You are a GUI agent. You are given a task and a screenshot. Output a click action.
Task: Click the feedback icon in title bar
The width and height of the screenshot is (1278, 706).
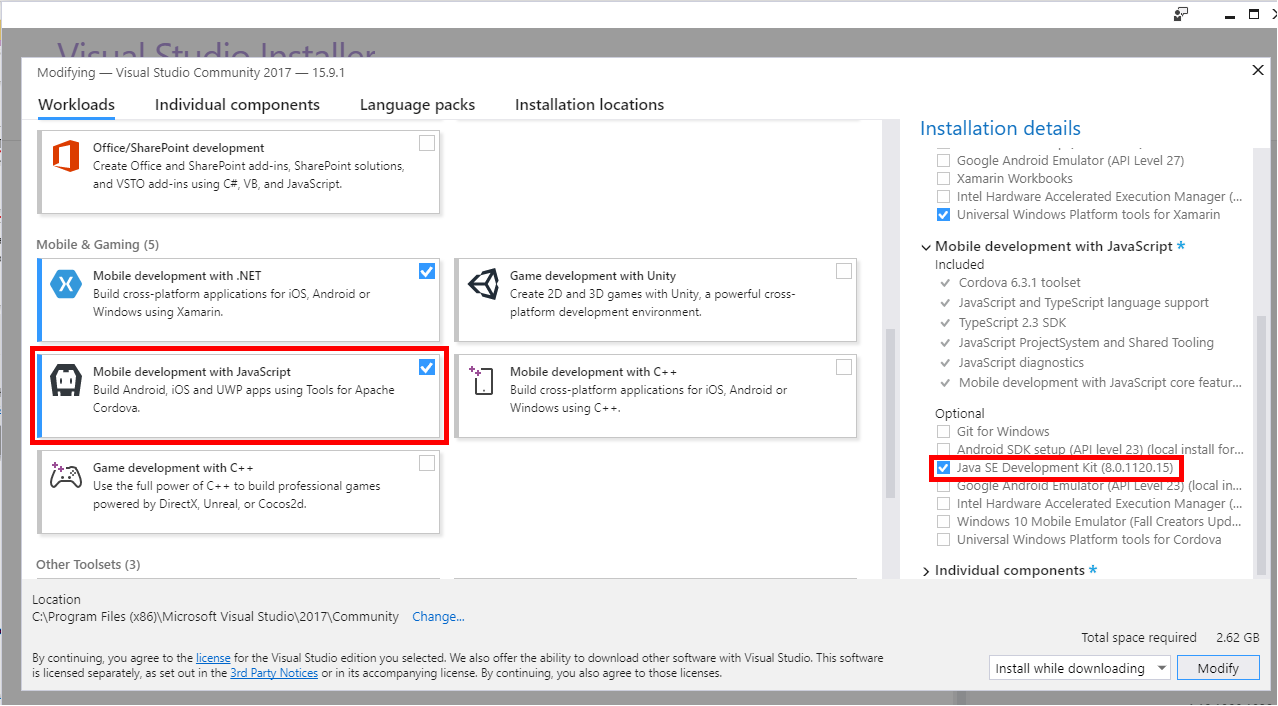[1180, 13]
